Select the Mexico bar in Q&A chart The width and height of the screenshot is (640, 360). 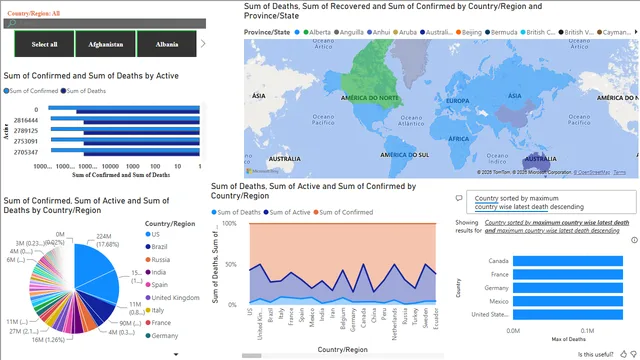point(568,301)
